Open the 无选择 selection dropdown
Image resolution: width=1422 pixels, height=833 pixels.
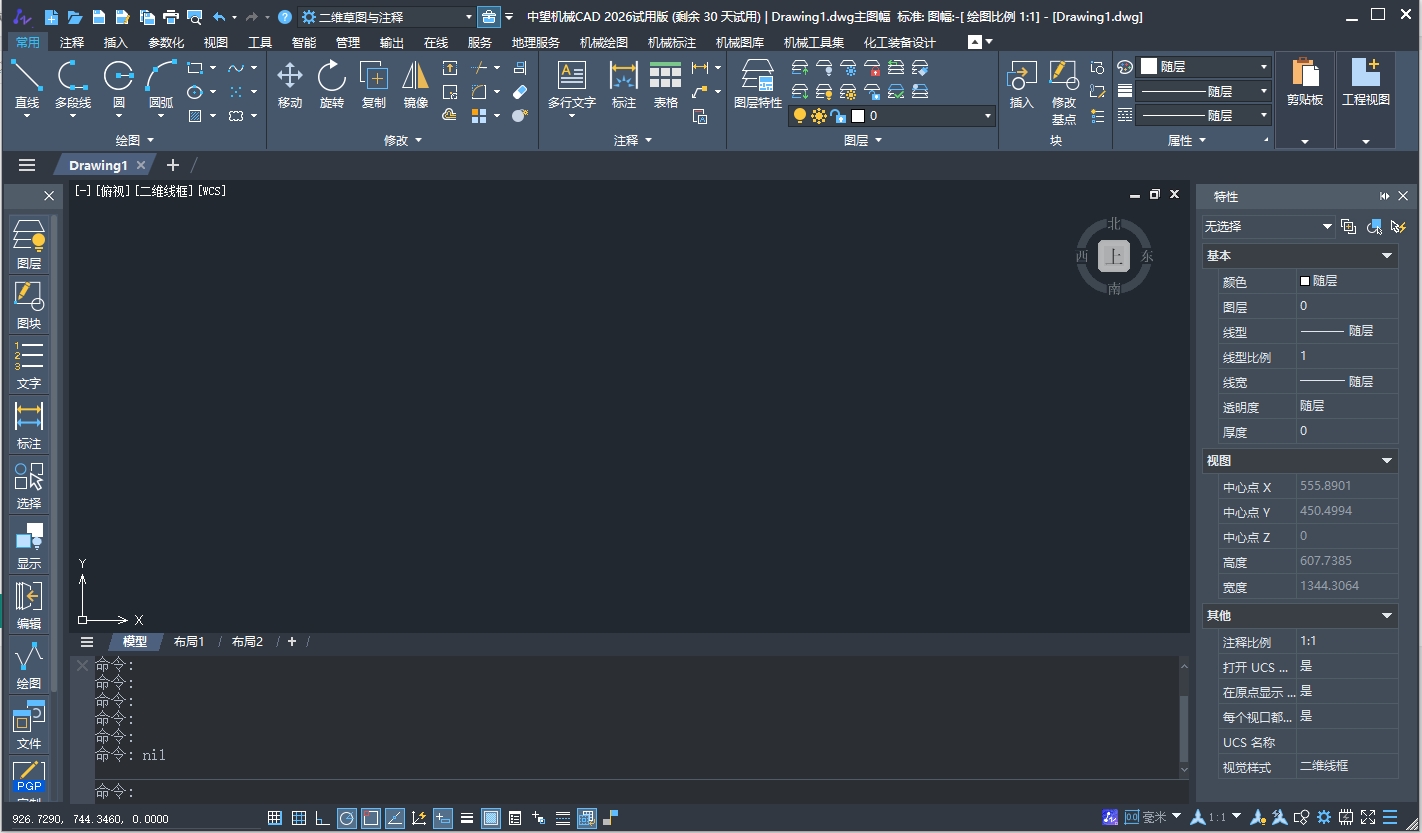[1268, 226]
